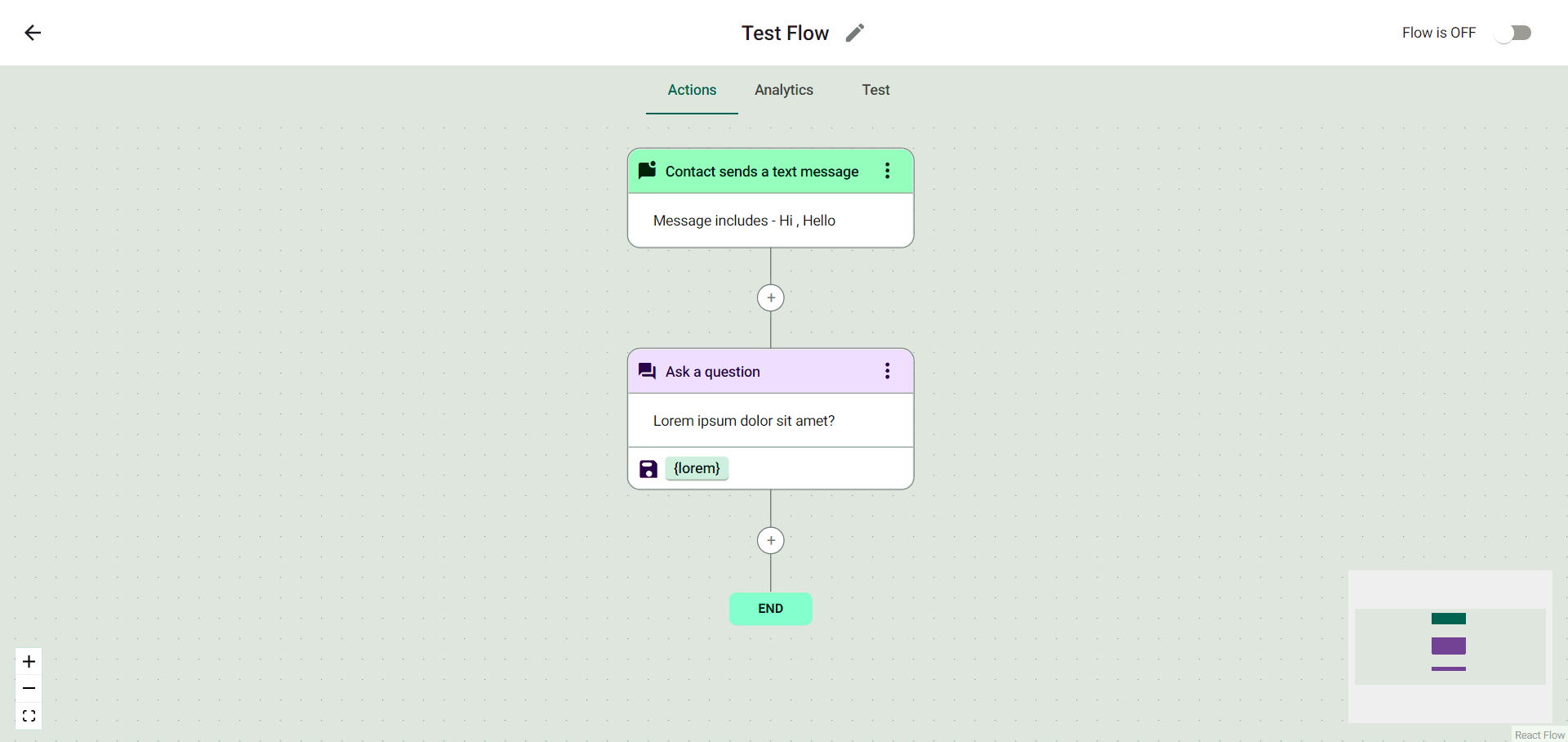Image resolution: width=1568 pixels, height=742 pixels.
Task: Click the {lorem} variable chip
Action: click(x=697, y=468)
